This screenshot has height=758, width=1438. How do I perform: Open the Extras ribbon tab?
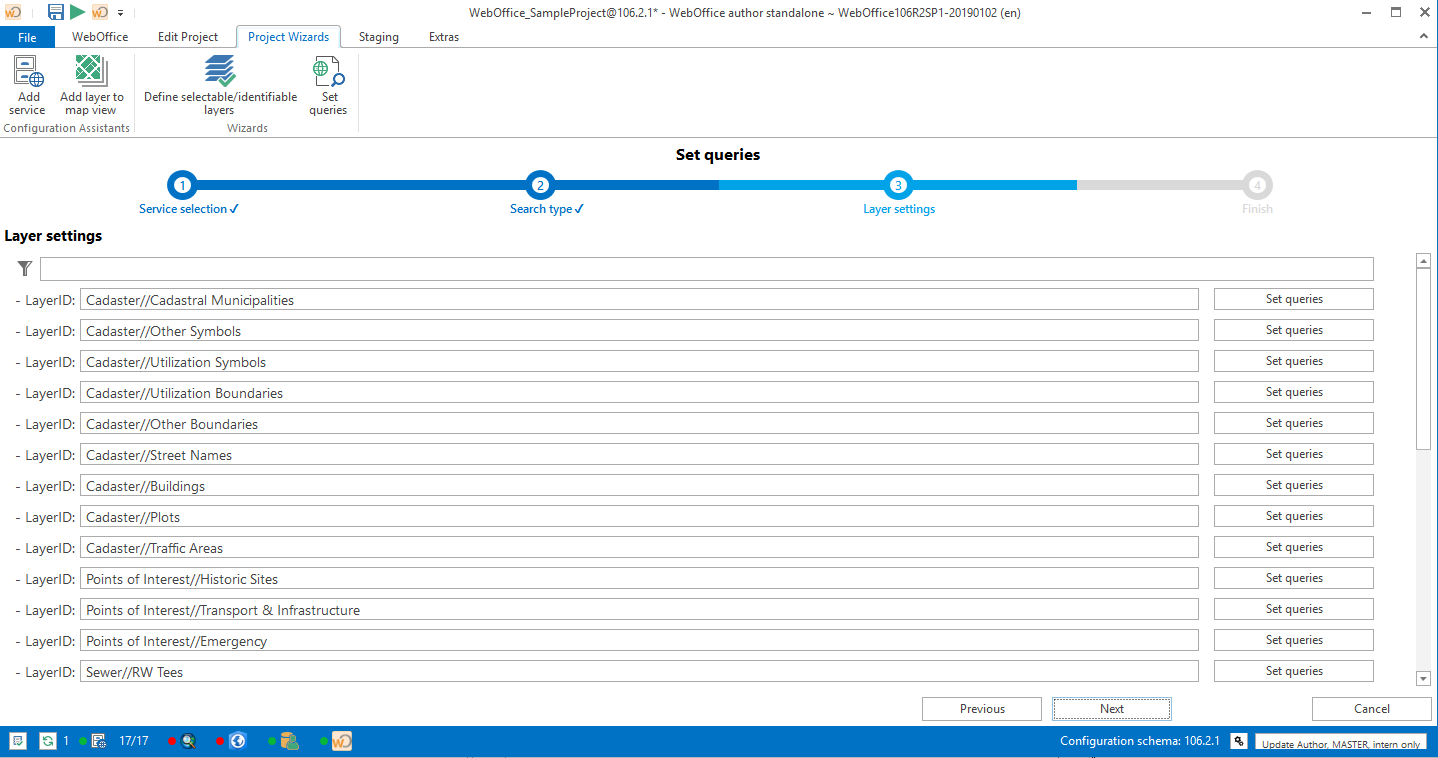(443, 37)
